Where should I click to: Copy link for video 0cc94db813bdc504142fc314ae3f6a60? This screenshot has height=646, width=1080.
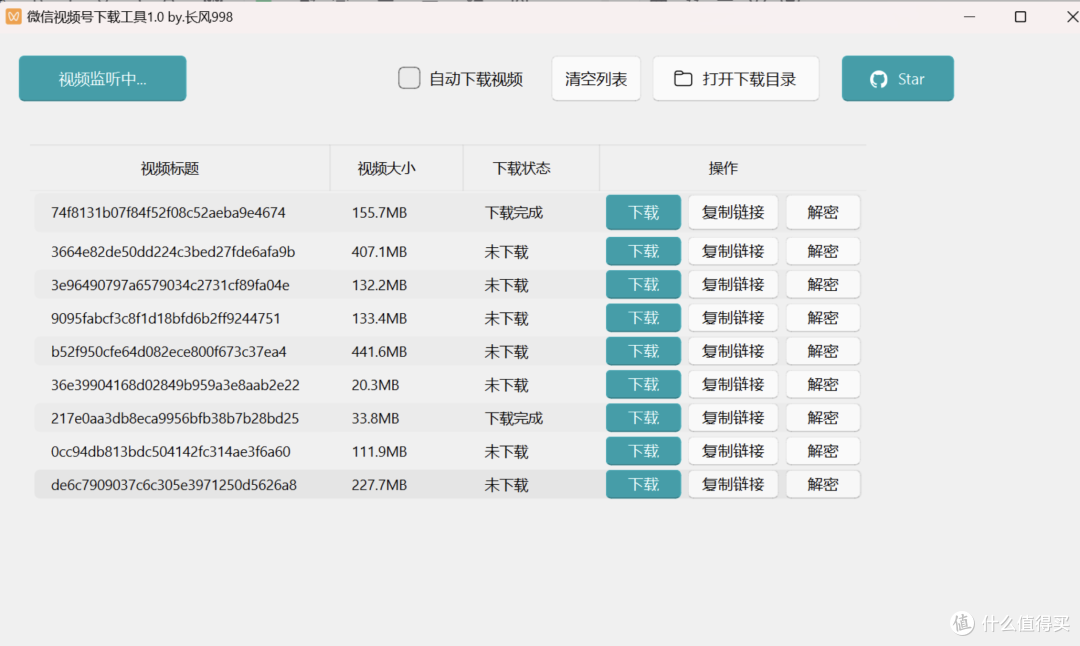pyautogui.click(x=733, y=451)
